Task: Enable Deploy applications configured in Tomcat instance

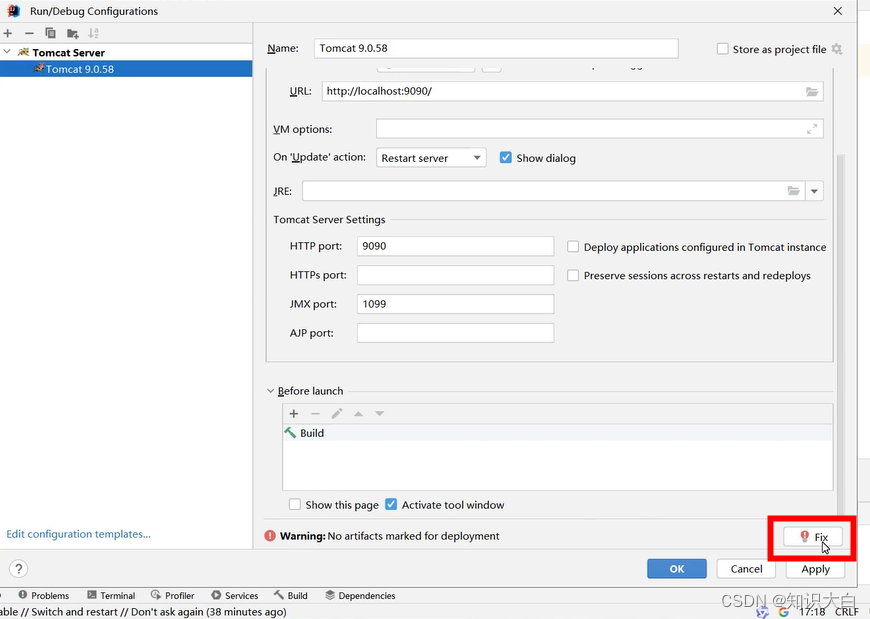Action: (573, 247)
